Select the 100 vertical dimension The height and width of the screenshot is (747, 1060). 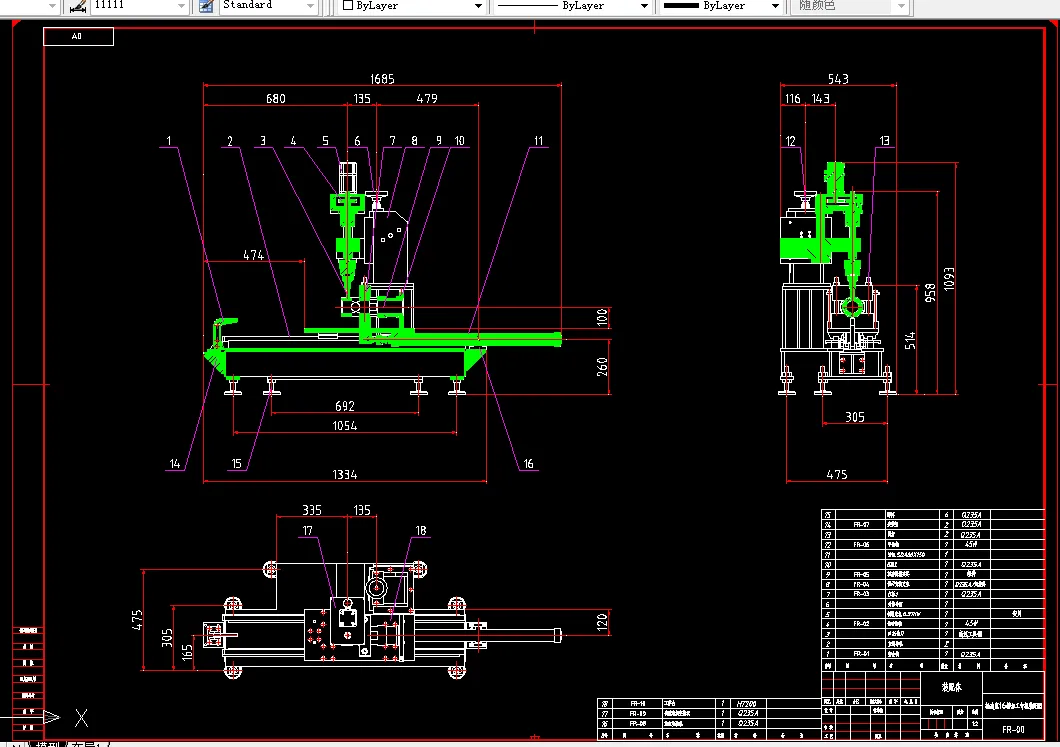pos(602,318)
